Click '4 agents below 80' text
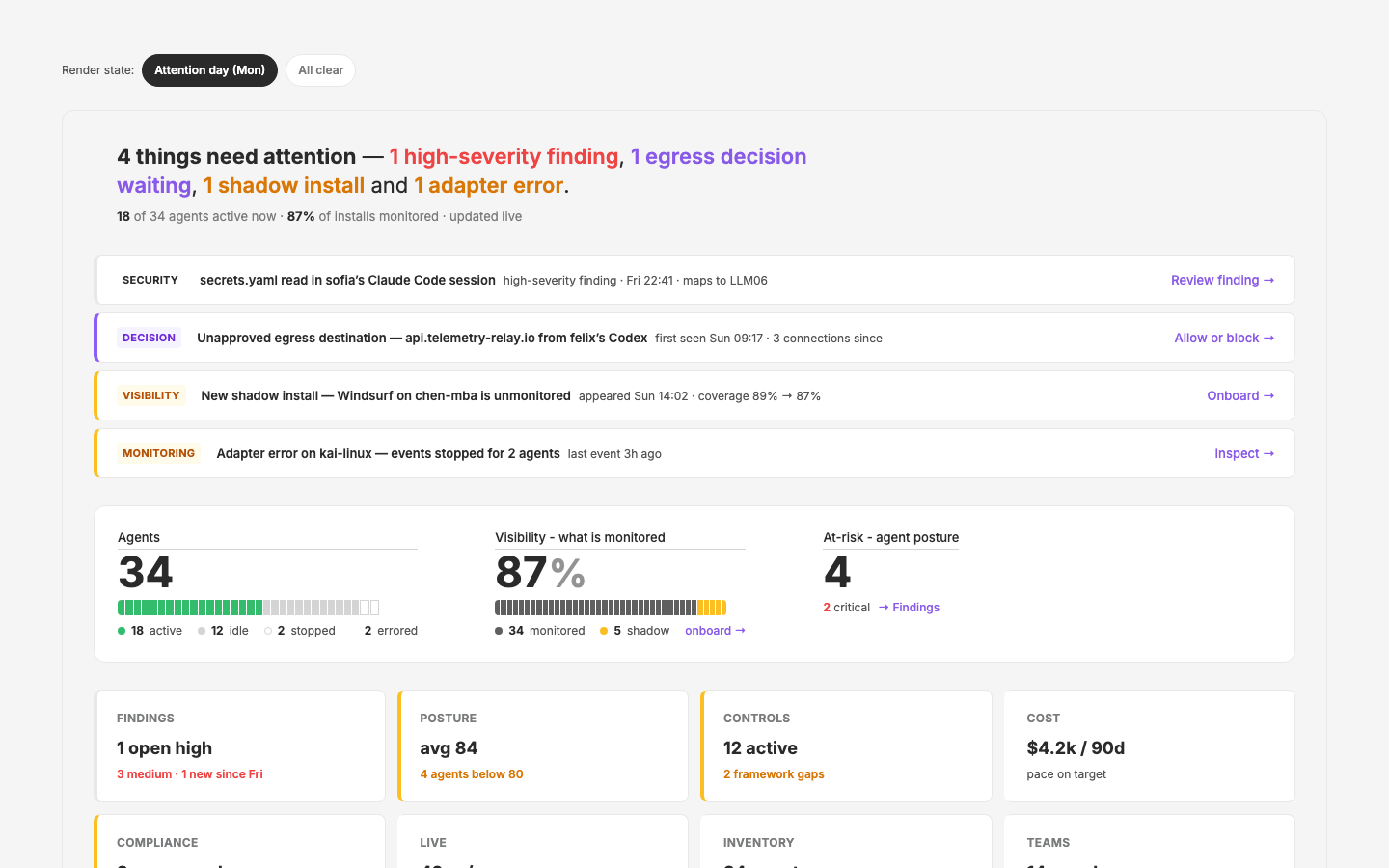Screen dimensions: 1389x868 pos(472,774)
